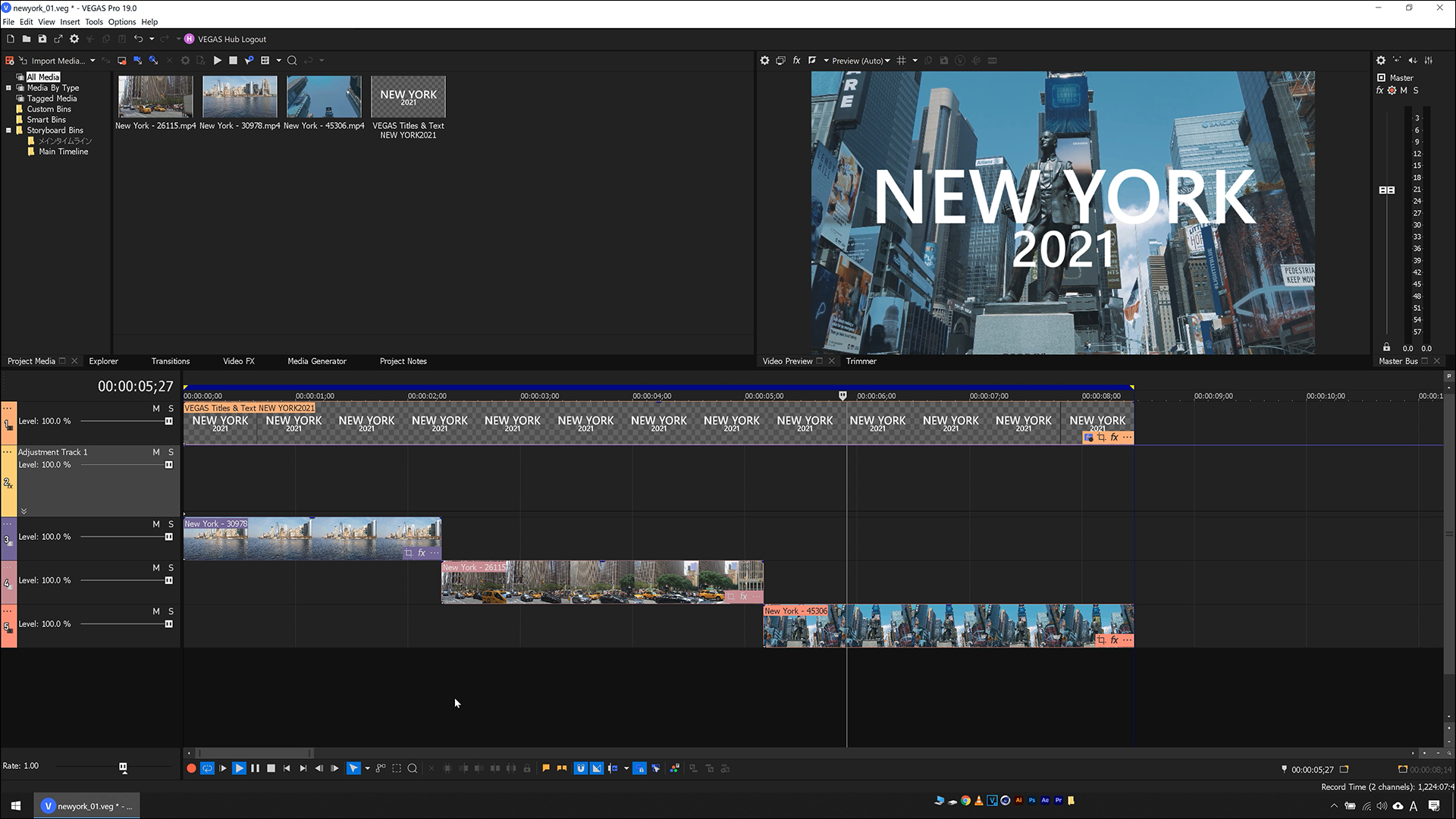Toggle Video Preview on External Monitor
1456x819 pixels.
[780, 61]
